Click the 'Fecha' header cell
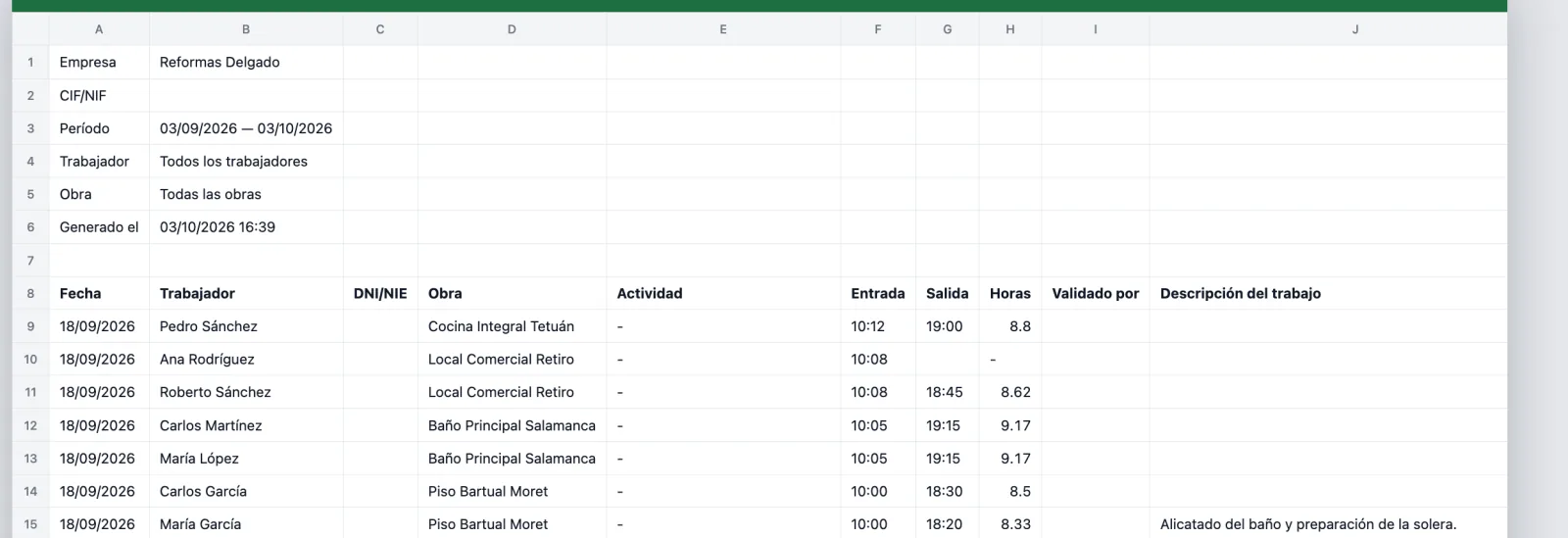Image resolution: width=1568 pixels, height=538 pixels. coord(99,293)
